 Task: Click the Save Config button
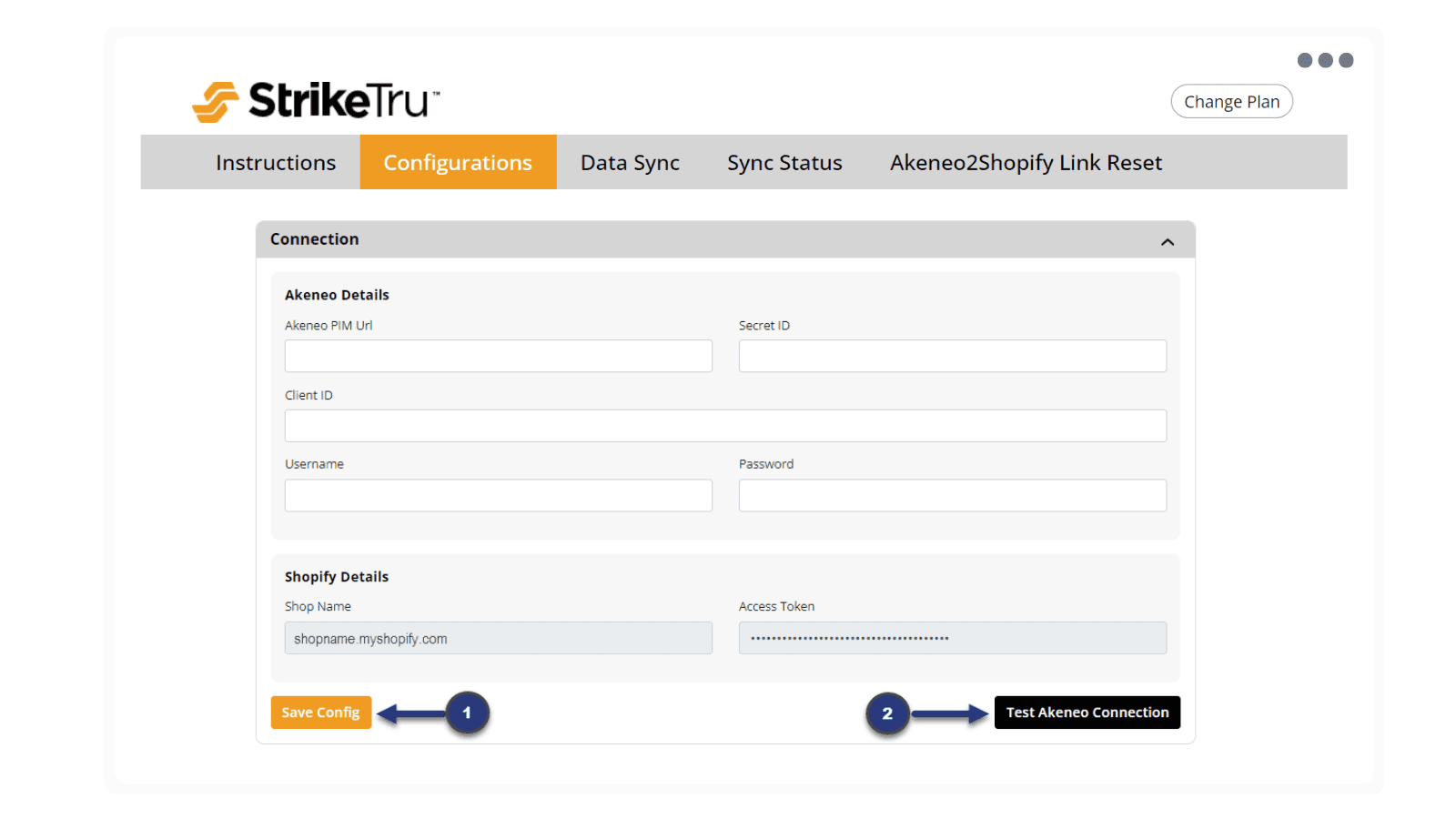click(320, 713)
